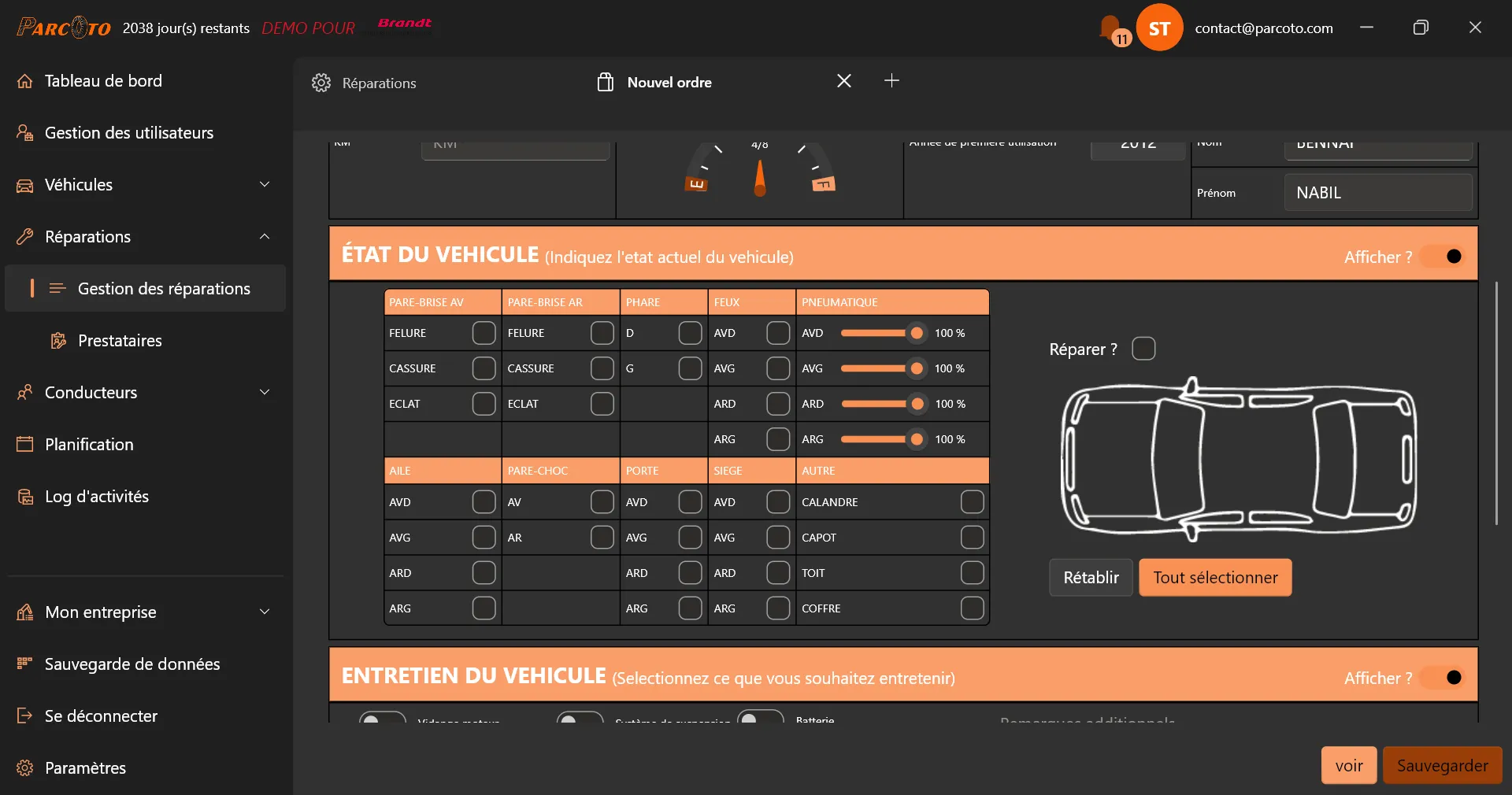Open Gestion des utilisateurs
Screen dimensions: 1512x795
click(146, 133)
